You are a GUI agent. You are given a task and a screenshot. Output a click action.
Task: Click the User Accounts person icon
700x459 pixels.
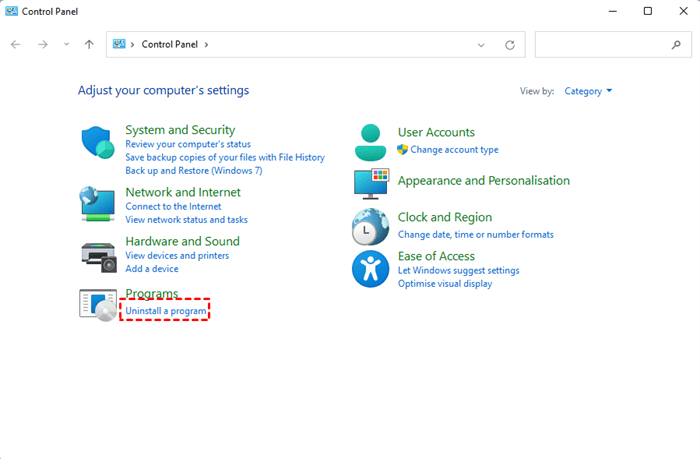pos(371,142)
